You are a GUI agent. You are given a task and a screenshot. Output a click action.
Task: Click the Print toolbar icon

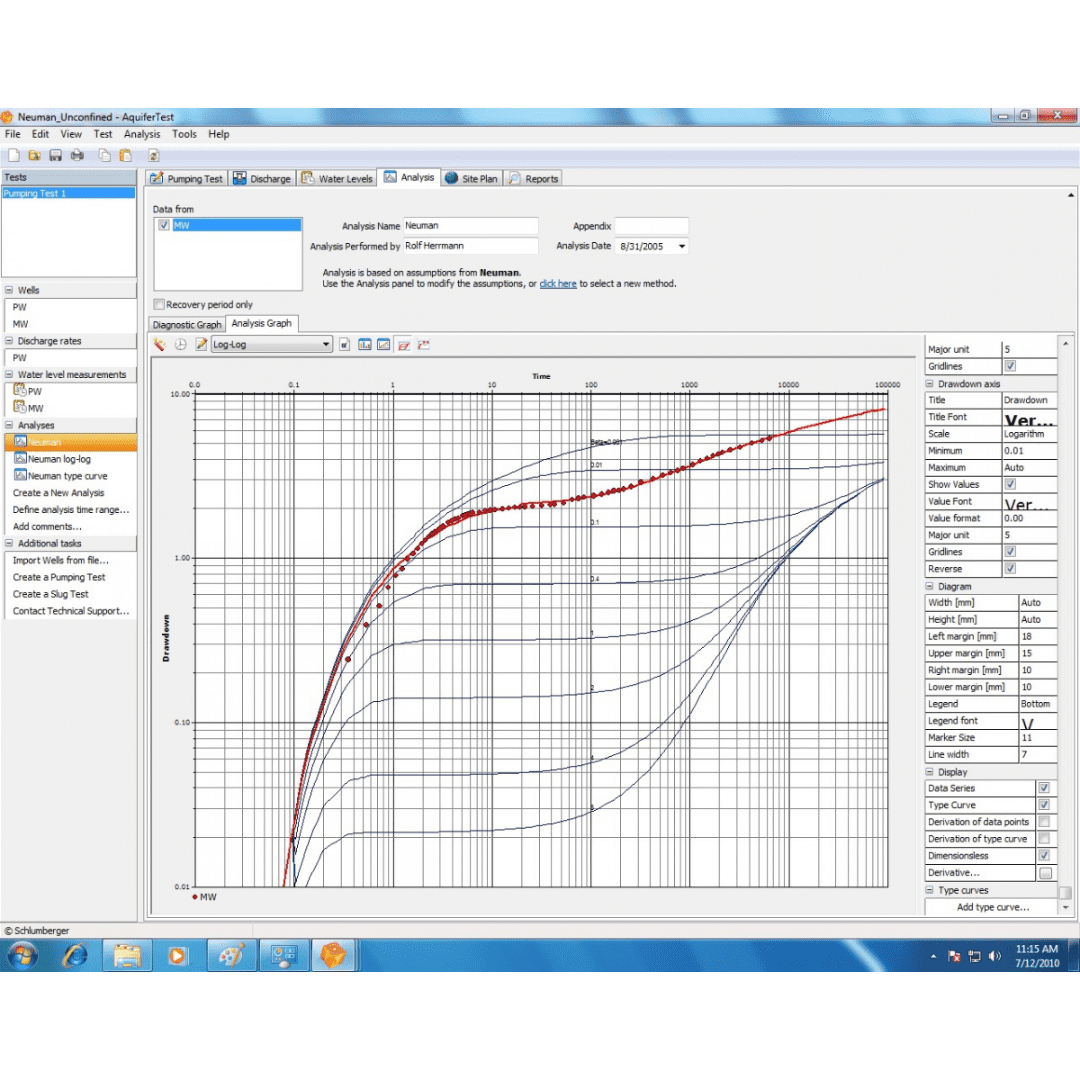tap(77, 155)
